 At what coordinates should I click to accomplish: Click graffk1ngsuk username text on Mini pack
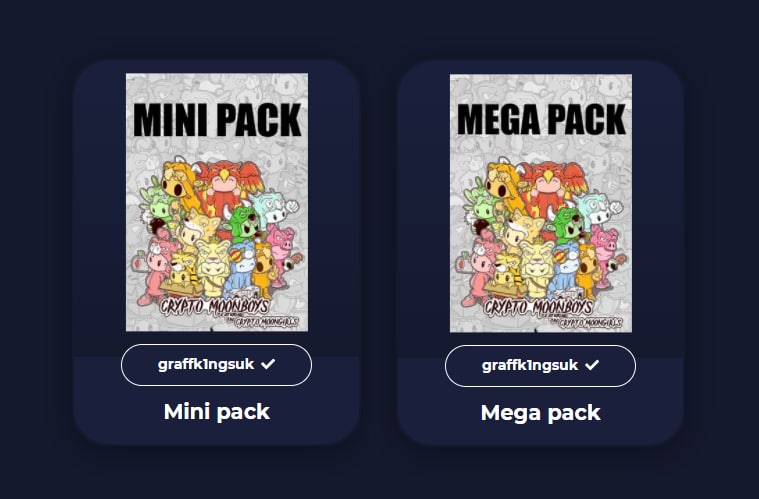206,364
